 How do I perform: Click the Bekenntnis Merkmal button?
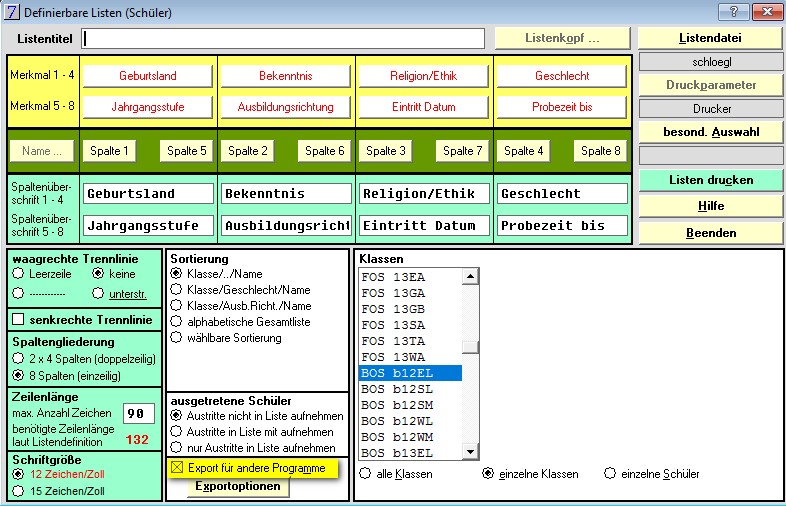(x=285, y=76)
